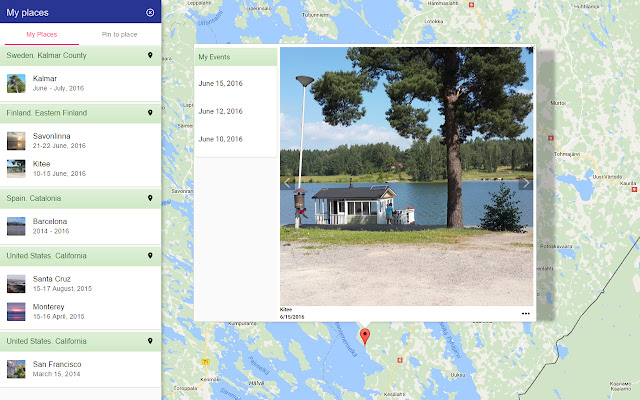The height and width of the screenshot is (400, 640).
Task: Click the 2014 - 2016 date under Barcelona
Action: [51, 231]
